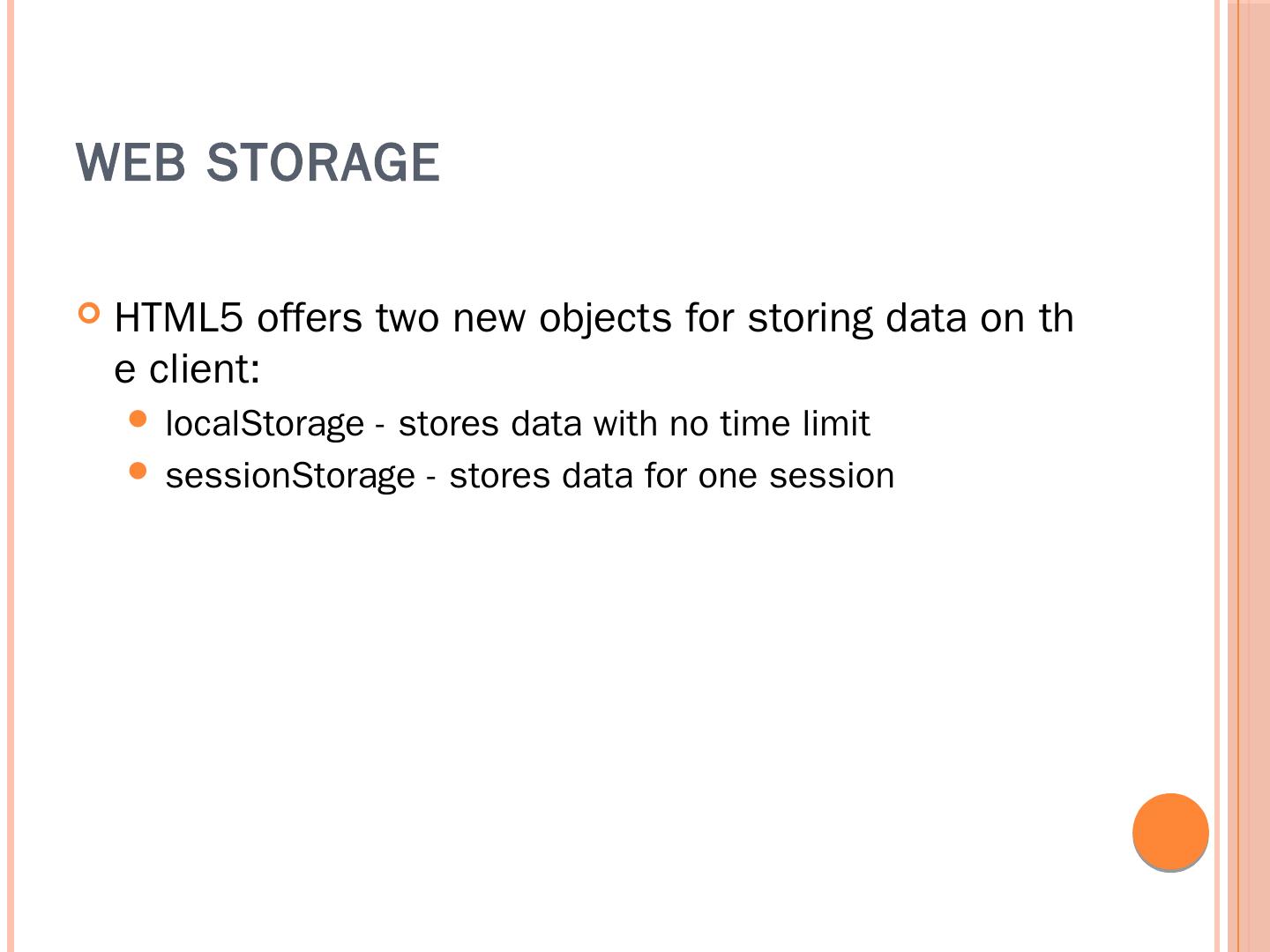Select the word "STORAGE" in the title

(x=323, y=163)
